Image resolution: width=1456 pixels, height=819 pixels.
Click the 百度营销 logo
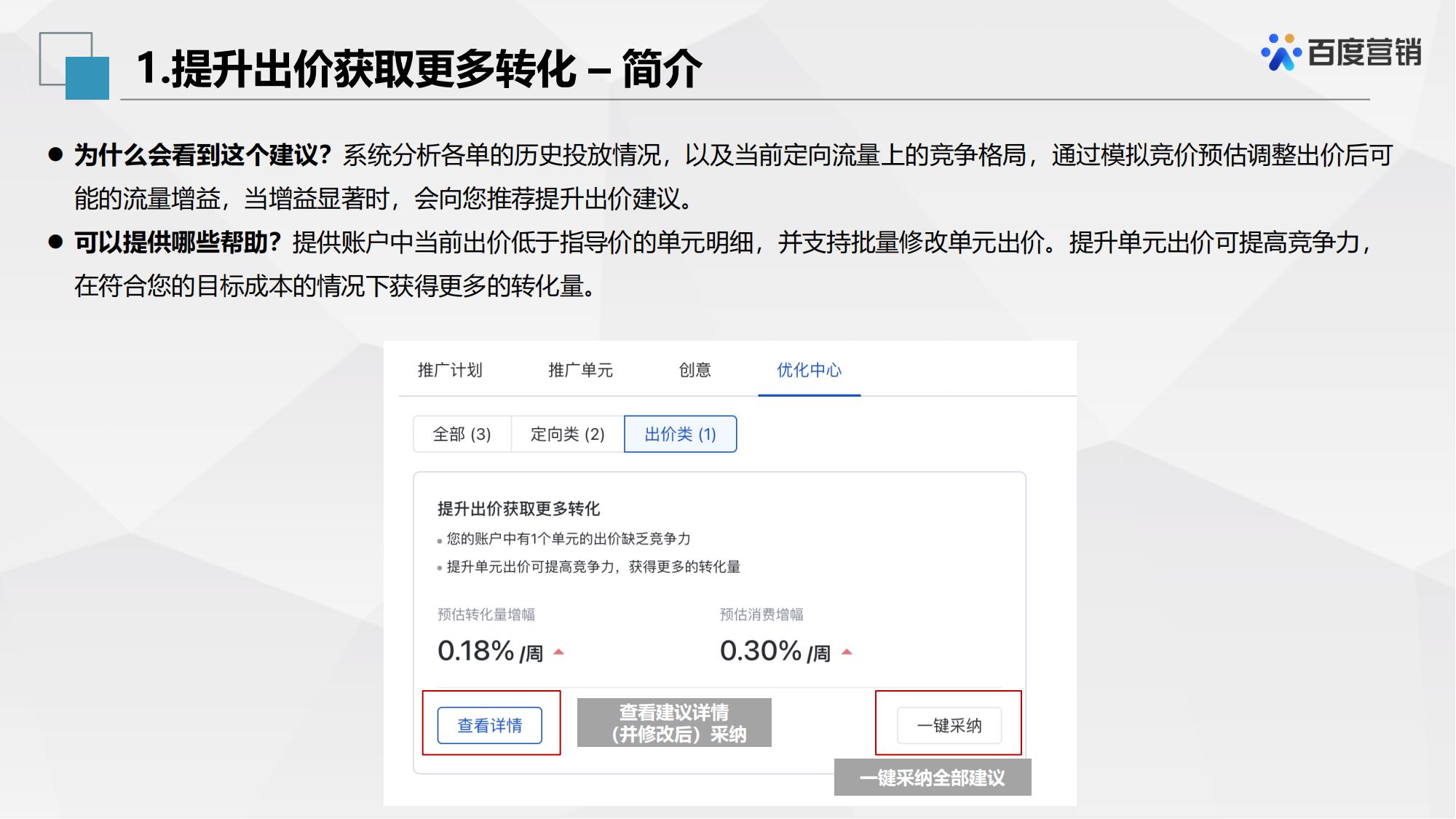(x=1341, y=52)
